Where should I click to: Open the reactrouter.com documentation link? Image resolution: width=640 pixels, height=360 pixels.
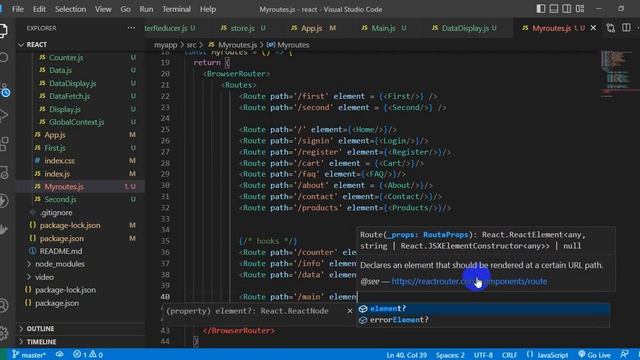click(x=469, y=281)
